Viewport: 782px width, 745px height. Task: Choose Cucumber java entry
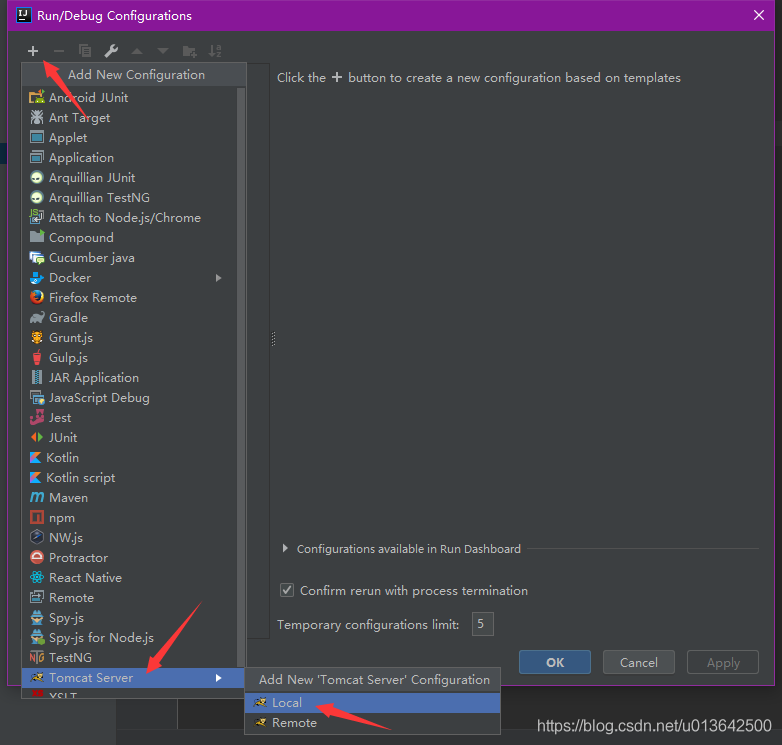130,258
